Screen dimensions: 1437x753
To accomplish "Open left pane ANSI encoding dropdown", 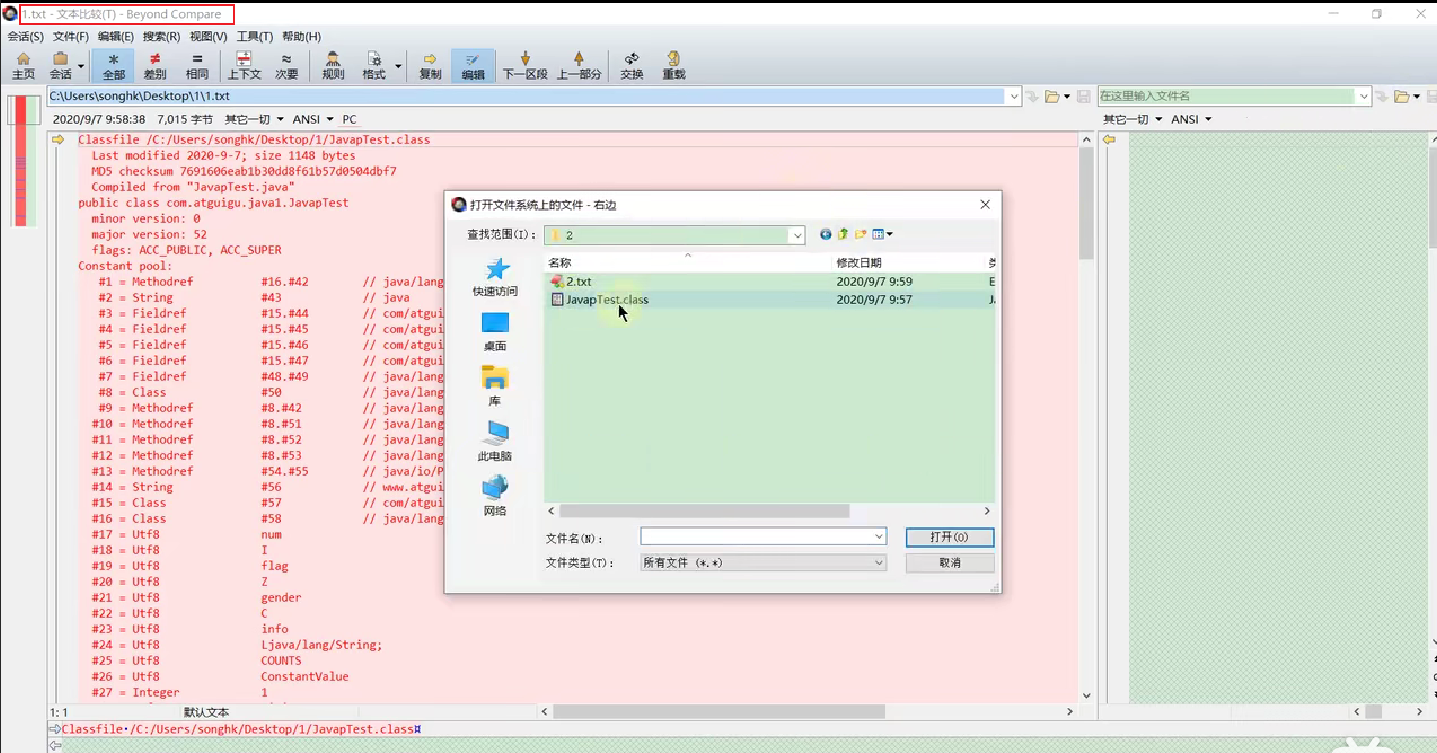I will (312, 119).
